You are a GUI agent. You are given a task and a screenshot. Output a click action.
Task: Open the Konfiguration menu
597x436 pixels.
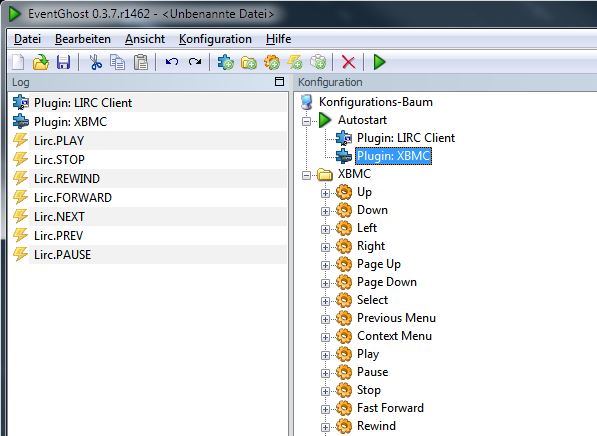click(x=215, y=39)
